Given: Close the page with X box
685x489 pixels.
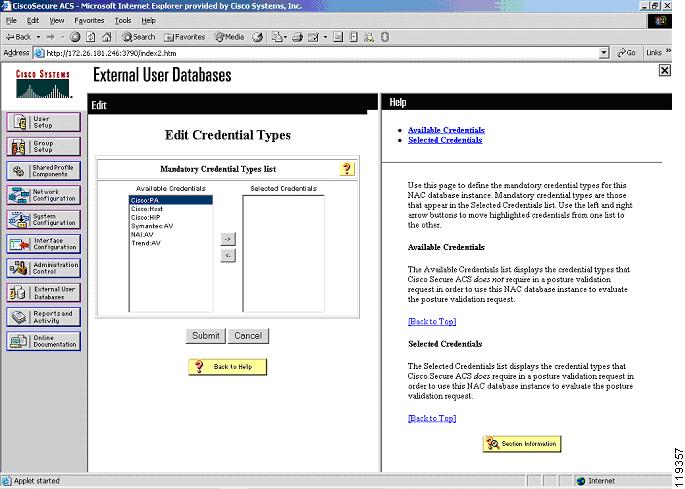Looking at the screenshot, I should point(664,70).
